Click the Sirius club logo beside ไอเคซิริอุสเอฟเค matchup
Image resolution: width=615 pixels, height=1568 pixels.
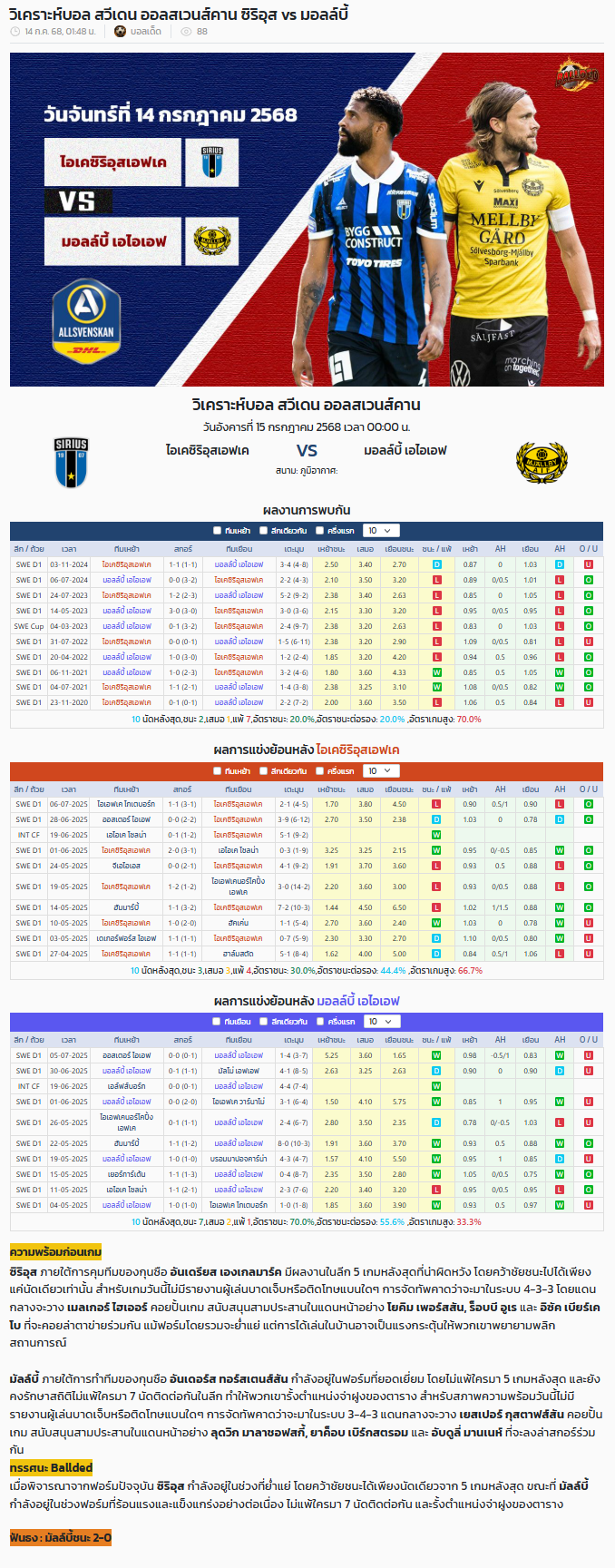(x=71, y=464)
